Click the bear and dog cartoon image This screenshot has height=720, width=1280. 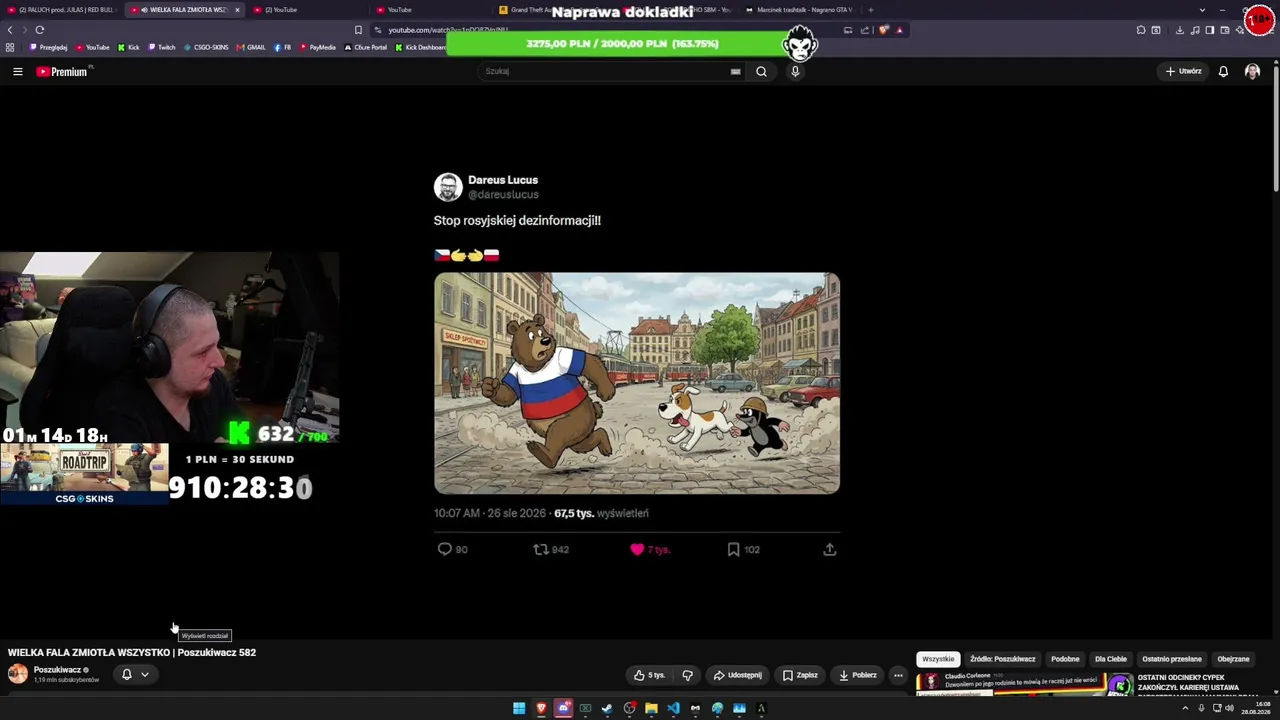(x=637, y=383)
